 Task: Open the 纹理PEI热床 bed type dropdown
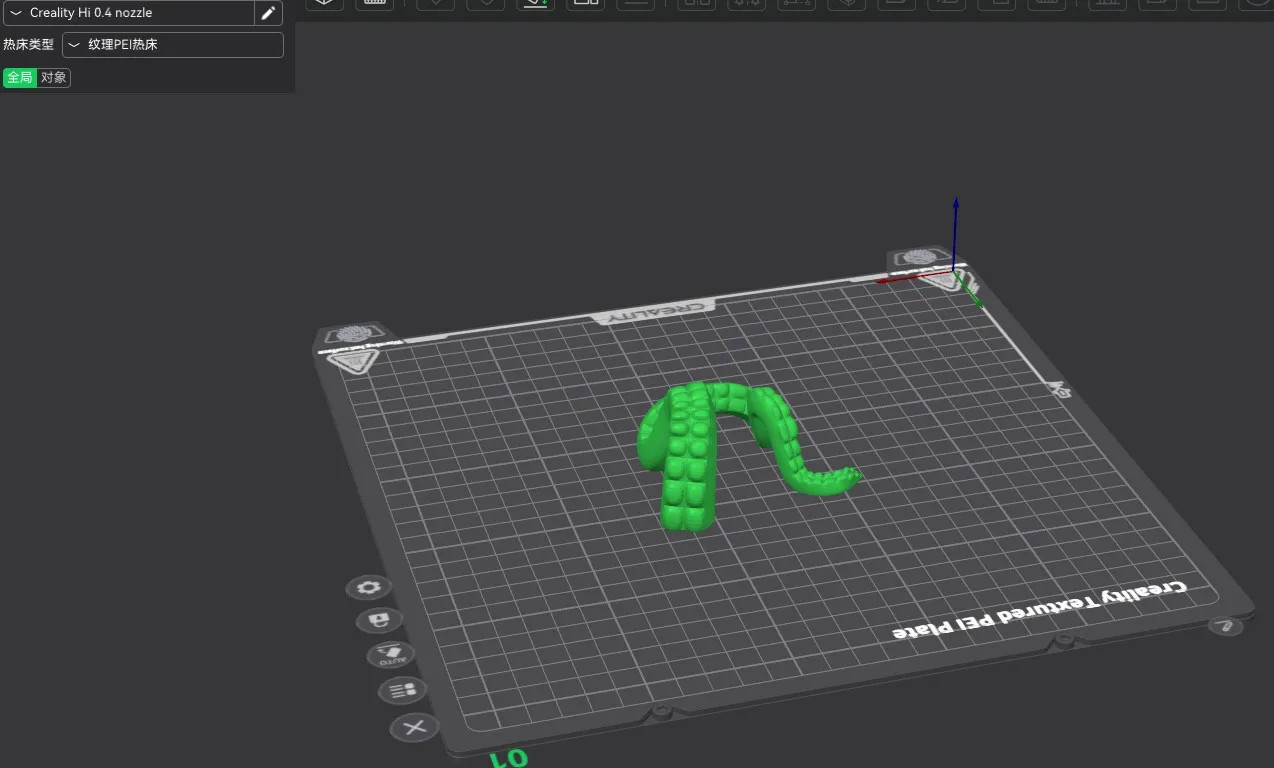(x=172, y=44)
